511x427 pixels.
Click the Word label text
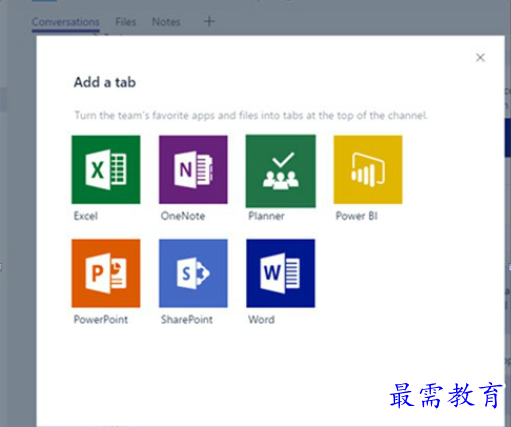pos(261,319)
